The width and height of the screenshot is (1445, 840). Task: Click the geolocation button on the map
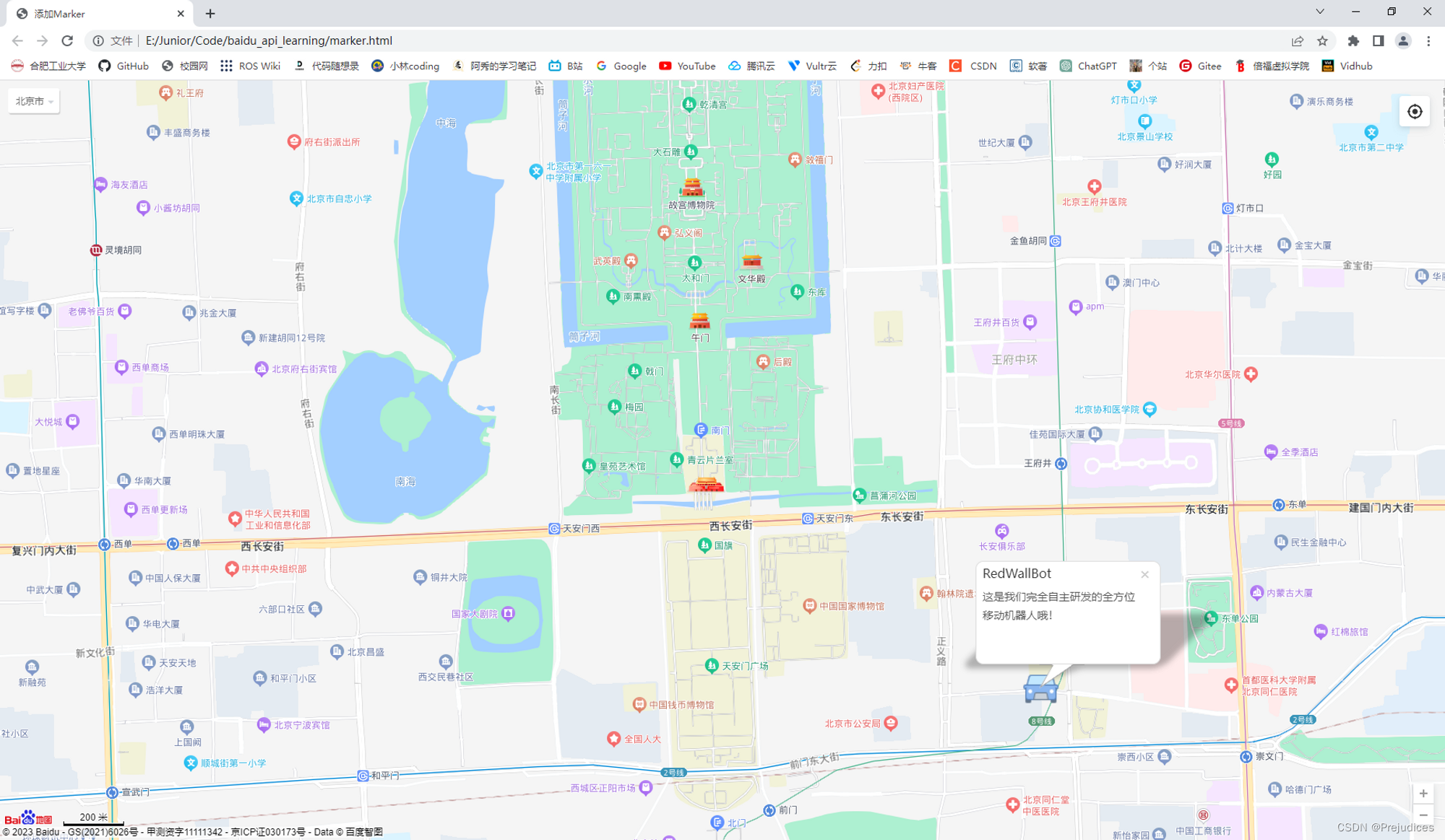pyautogui.click(x=1415, y=111)
